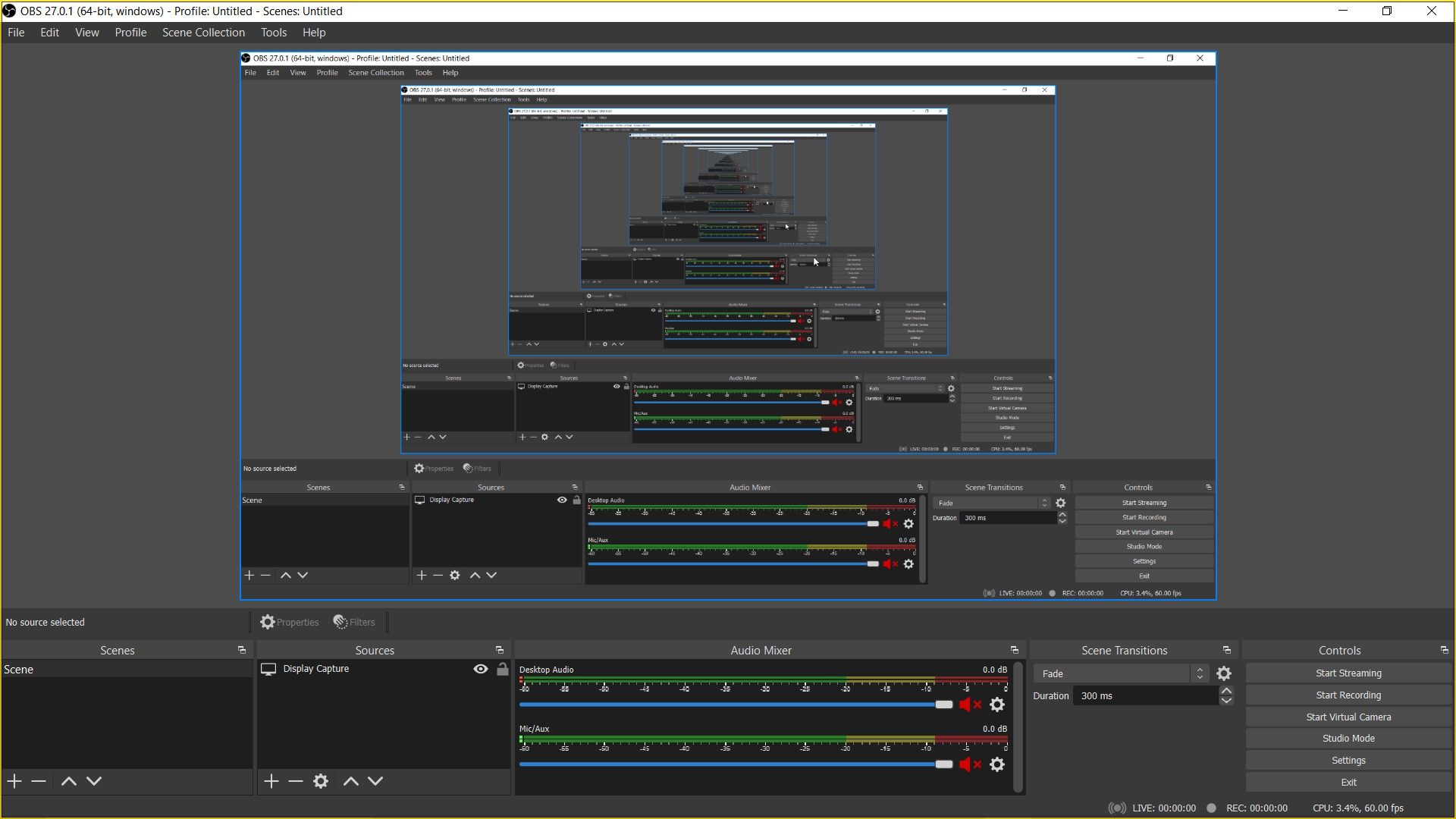Open the Tools menu
This screenshot has height=819, width=1456.
[x=274, y=32]
